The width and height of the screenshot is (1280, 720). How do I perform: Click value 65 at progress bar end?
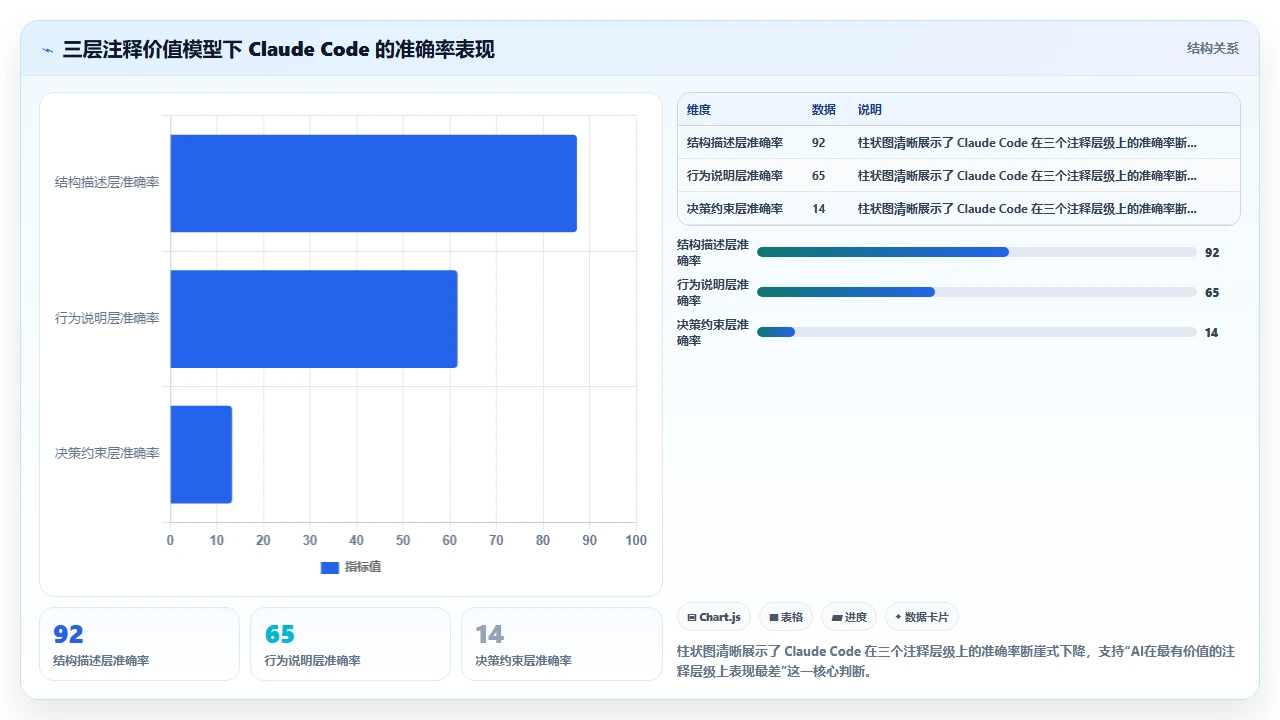(x=1212, y=293)
